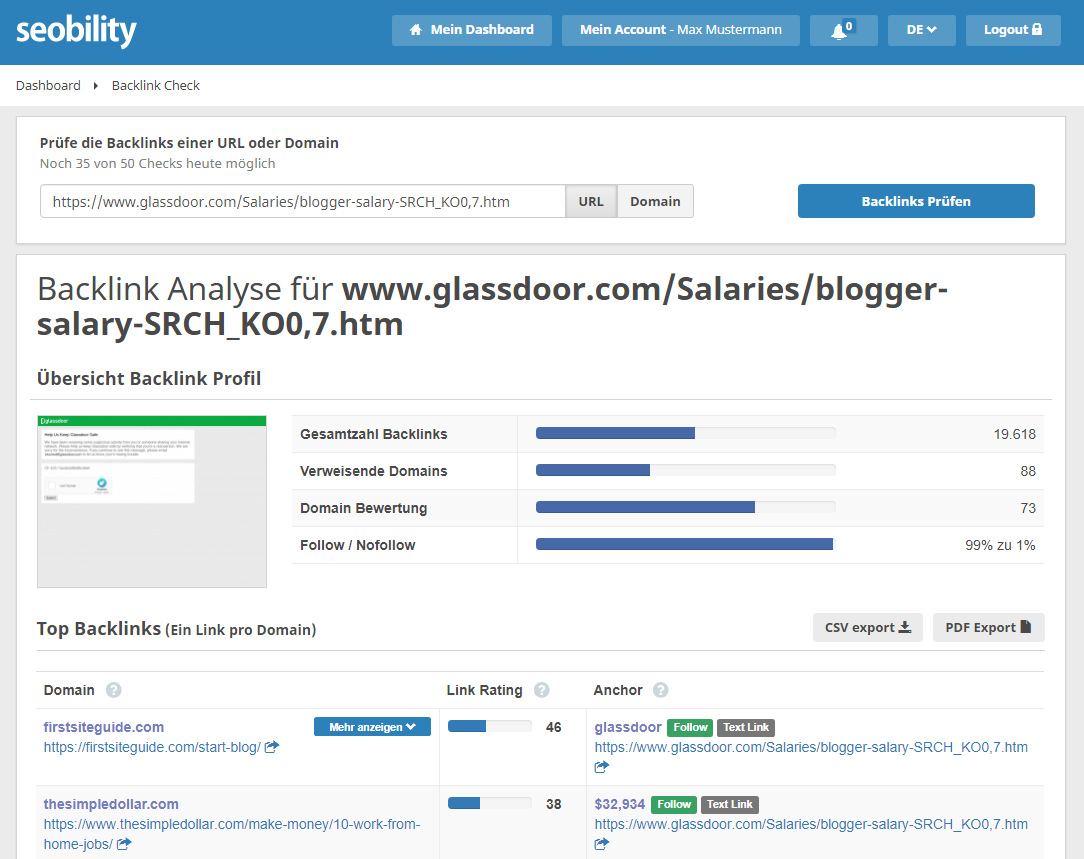Click the link rating bar showing 46
The width and height of the screenshot is (1084, 859).
point(489,726)
